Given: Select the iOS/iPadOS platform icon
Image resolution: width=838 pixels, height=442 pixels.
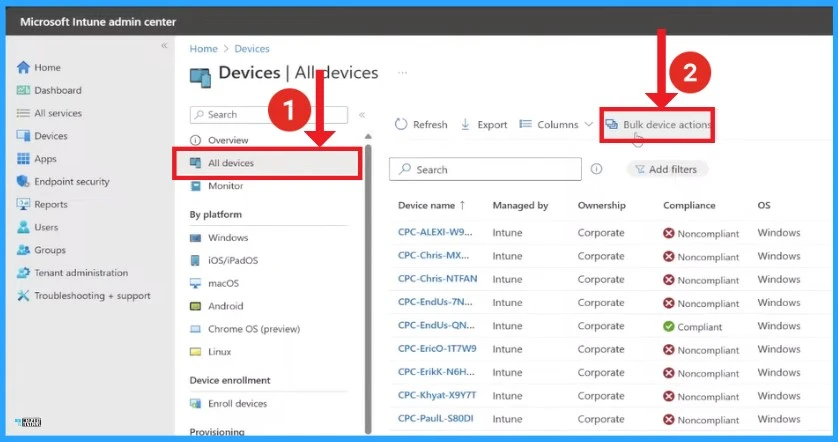Looking at the screenshot, I should (x=196, y=261).
